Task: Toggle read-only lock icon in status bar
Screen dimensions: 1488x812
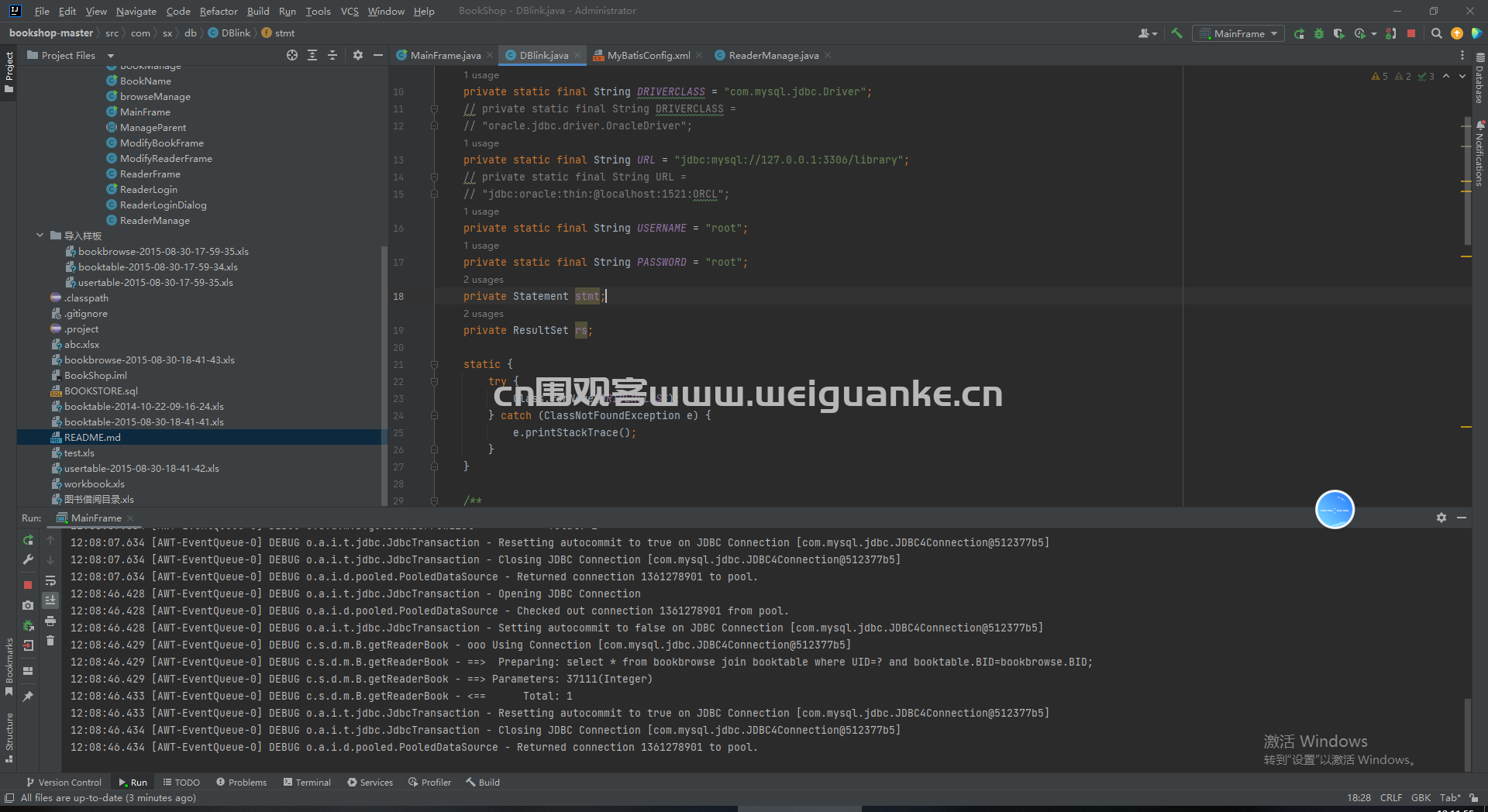Action: point(1473,798)
